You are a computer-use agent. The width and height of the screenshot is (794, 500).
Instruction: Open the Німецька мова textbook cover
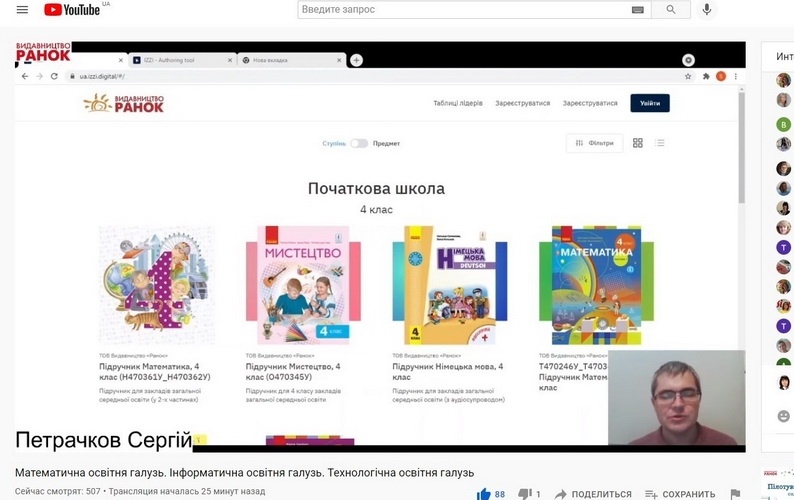(450, 285)
